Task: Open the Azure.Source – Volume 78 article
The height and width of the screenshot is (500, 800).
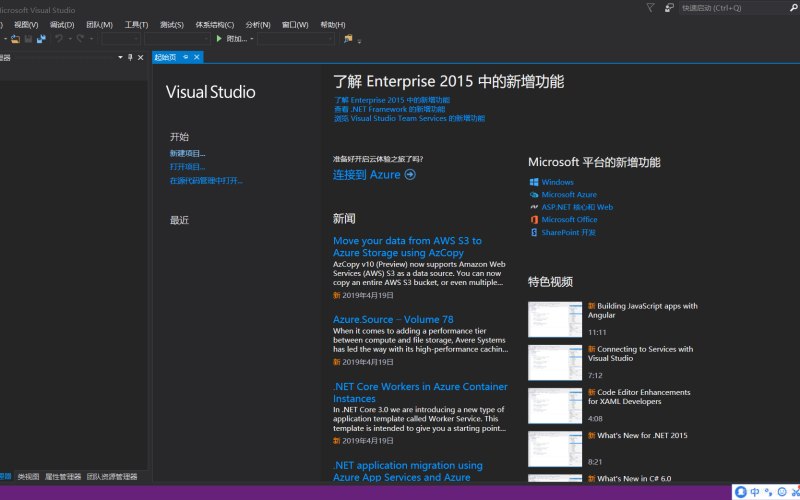Action: click(393, 319)
